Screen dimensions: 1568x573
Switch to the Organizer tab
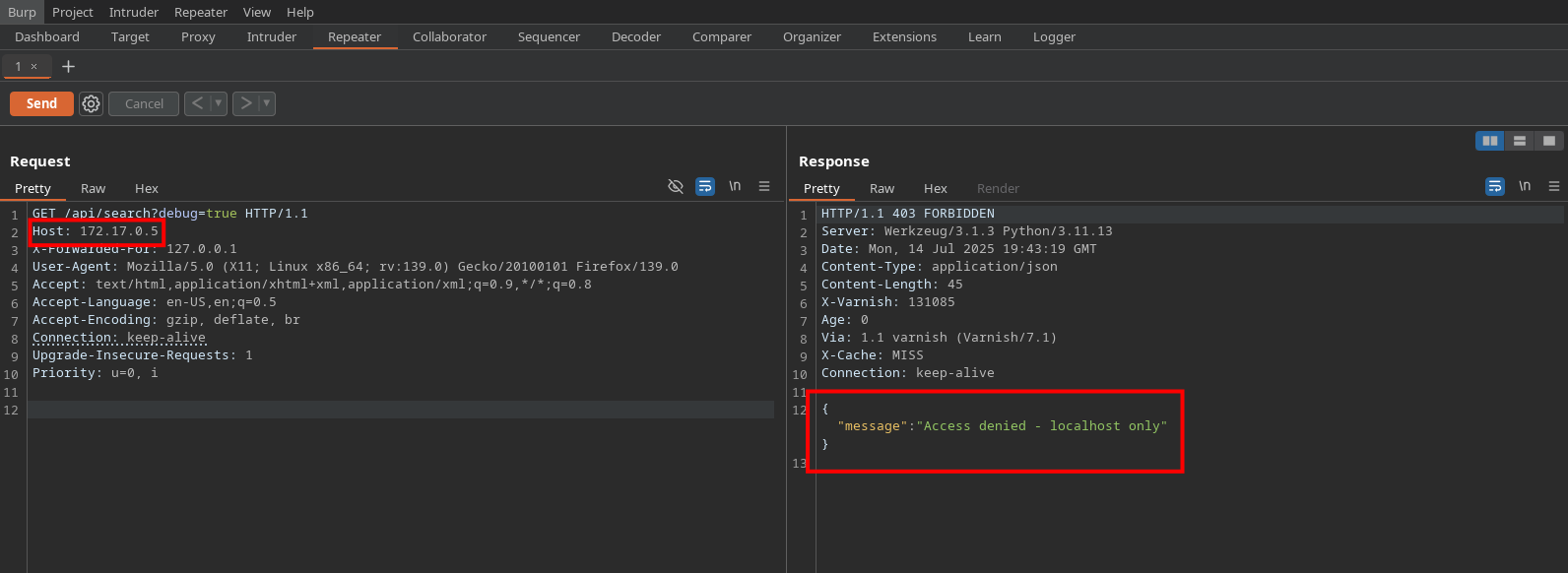(812, 36)
